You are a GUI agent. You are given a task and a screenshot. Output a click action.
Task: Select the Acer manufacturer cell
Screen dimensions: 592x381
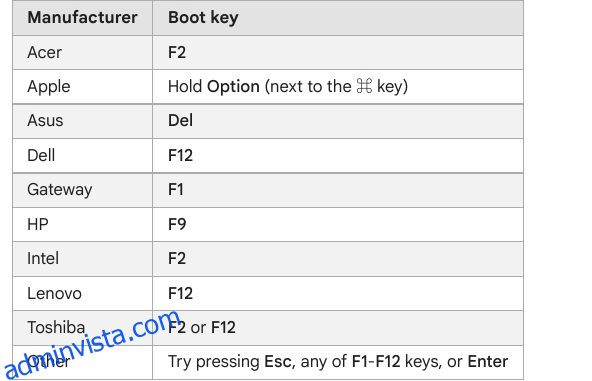coord(82,52)
